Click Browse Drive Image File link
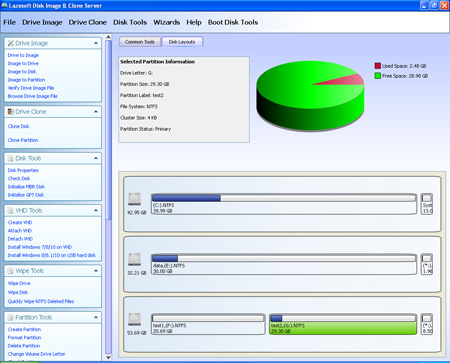 tap(33, 96)
